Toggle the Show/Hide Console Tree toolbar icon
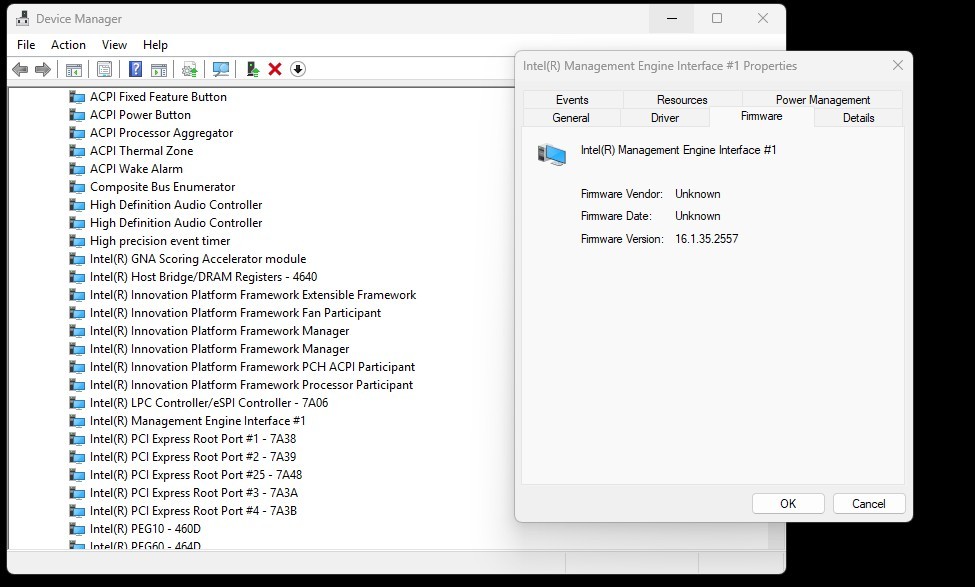This screenshot has height=587, width=975. click(74, 69)
